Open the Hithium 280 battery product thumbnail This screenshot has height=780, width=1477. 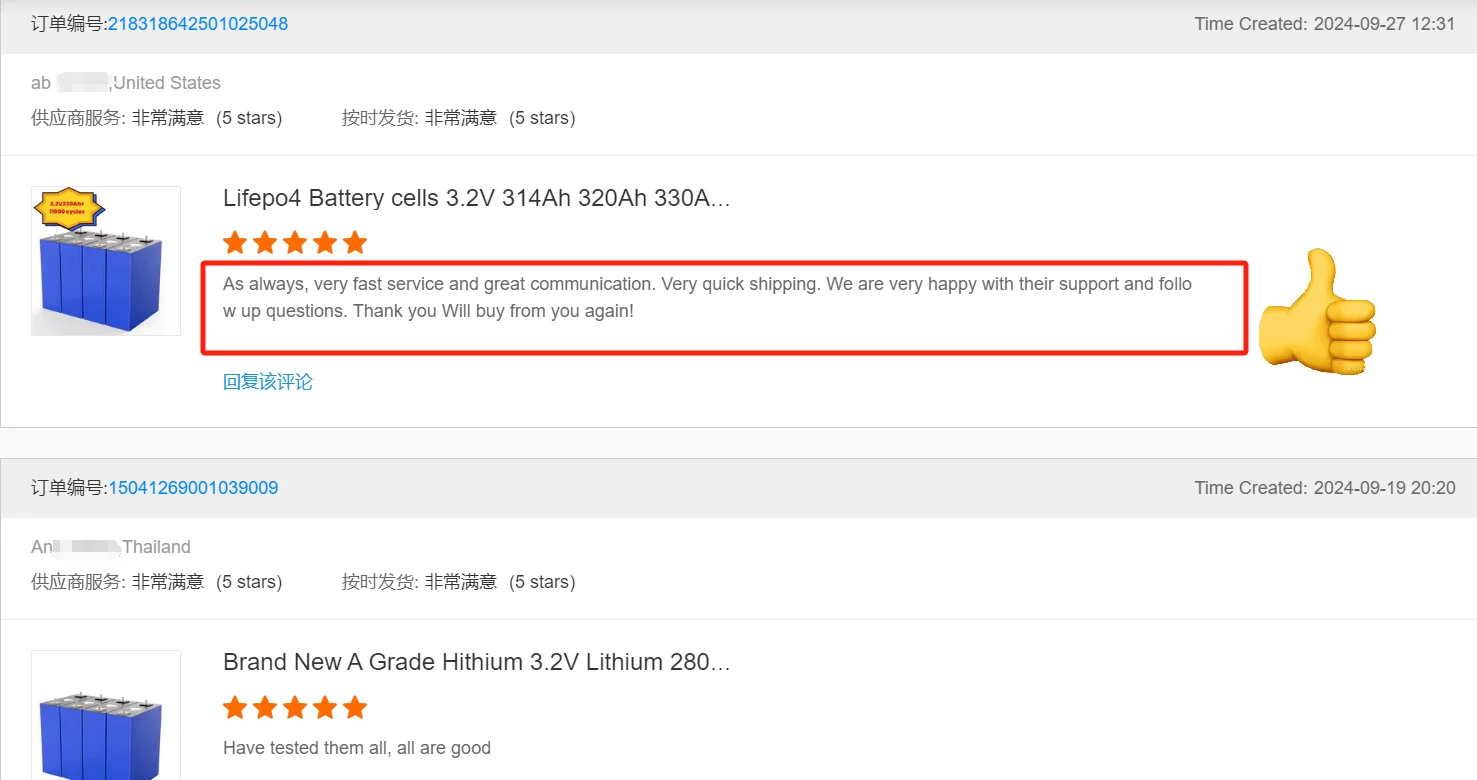106,715
